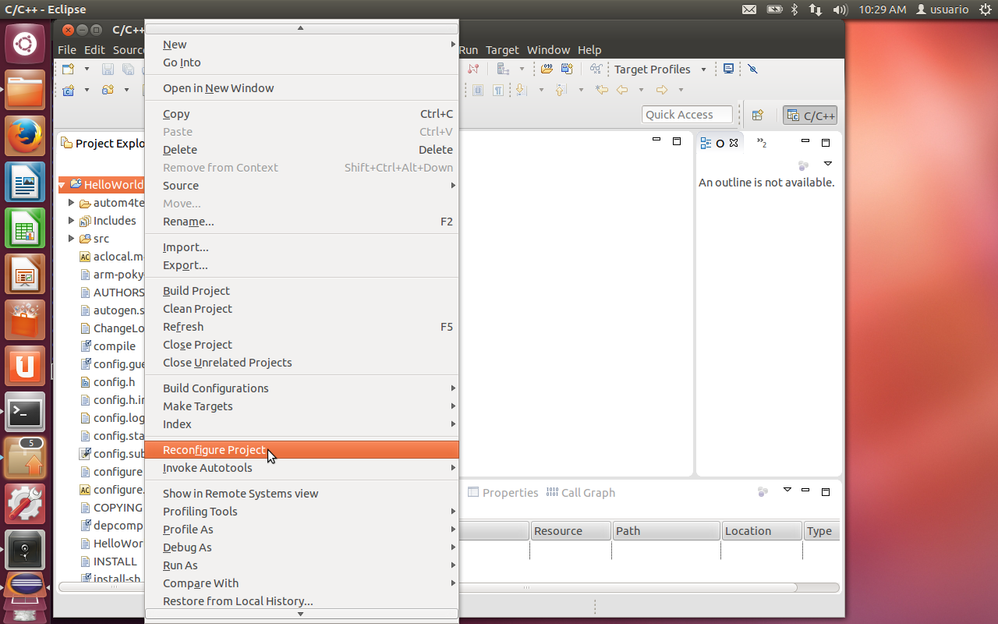Open the Terminal from the Ubuntu dock
Screen dimensions: 998x624
tap(24, 412)
